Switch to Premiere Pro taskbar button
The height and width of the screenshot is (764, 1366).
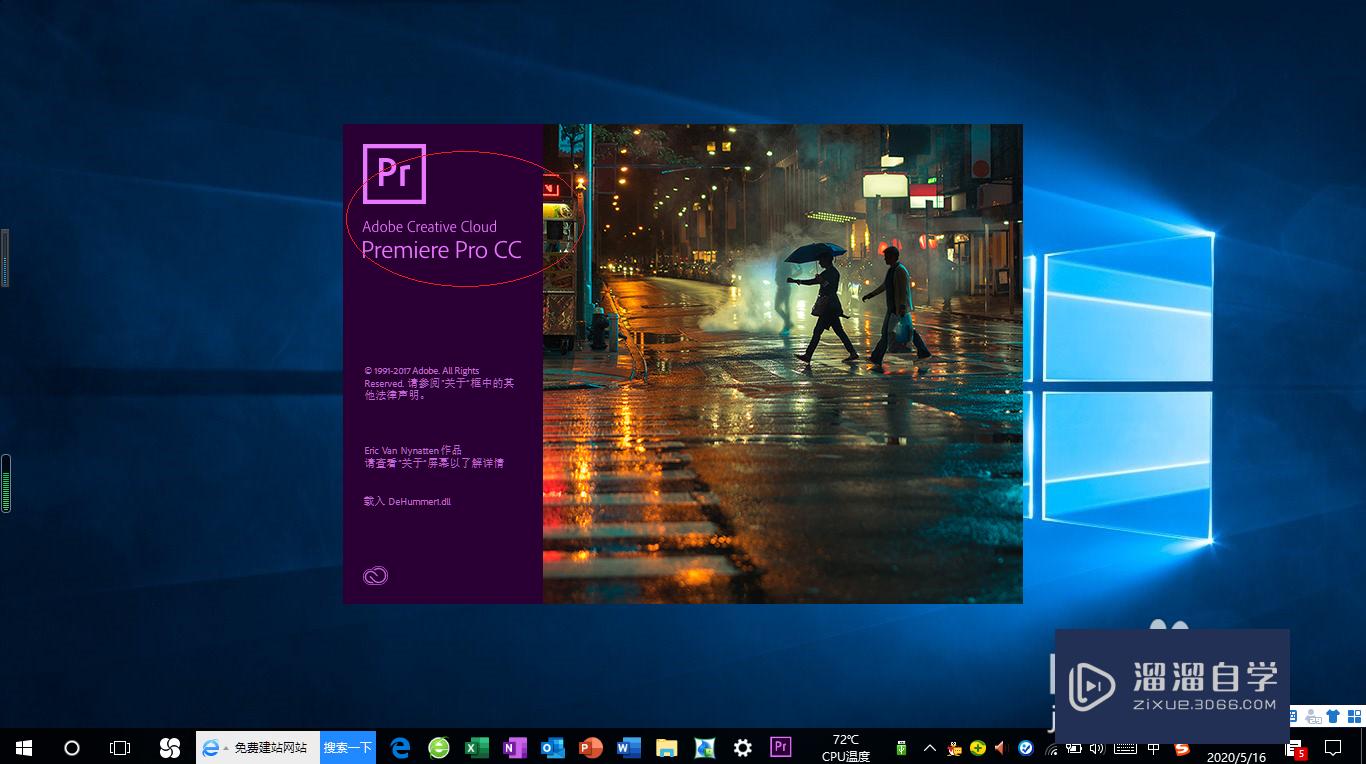click(x=781, y=747)
